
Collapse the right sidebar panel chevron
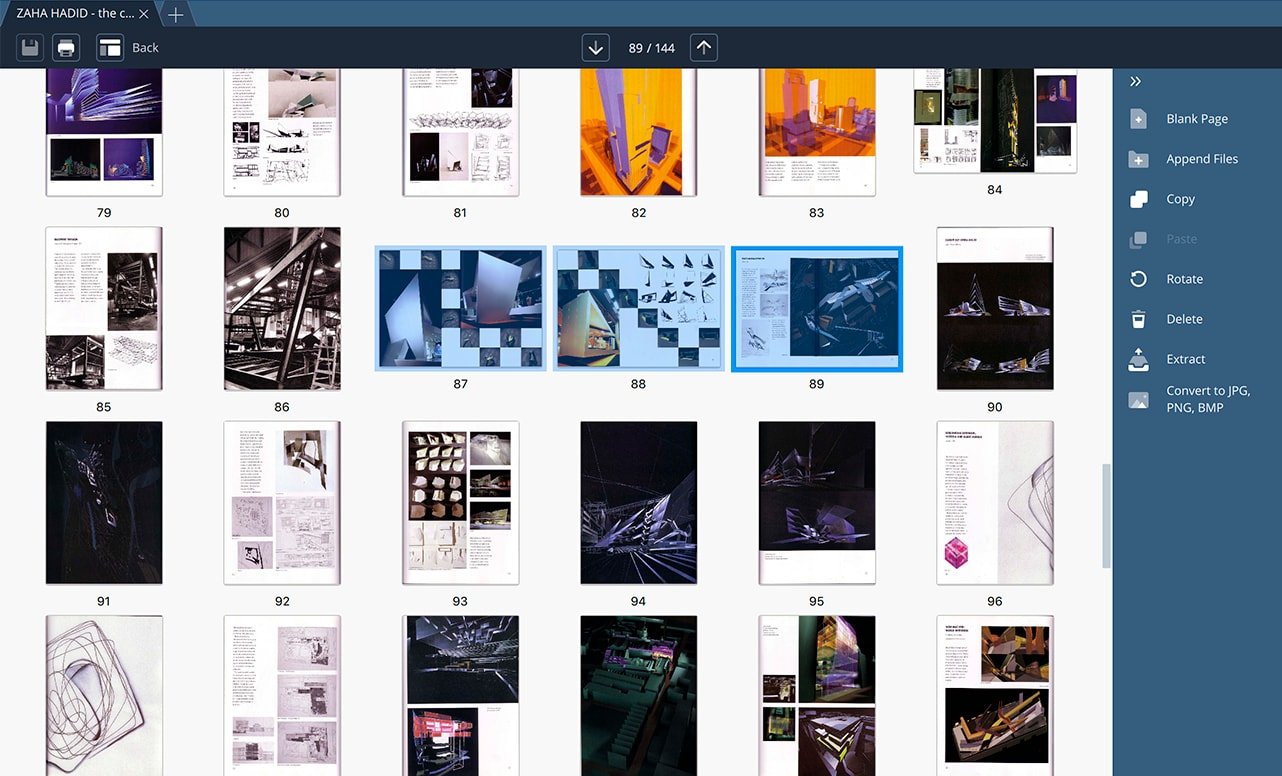pos(1135,81)
